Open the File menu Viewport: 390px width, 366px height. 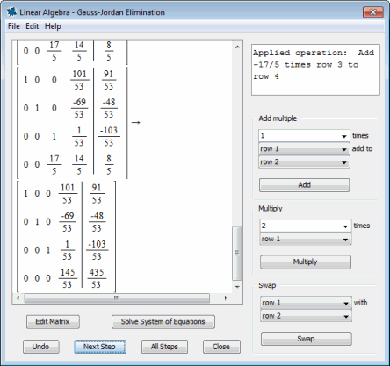coord(14,26)
